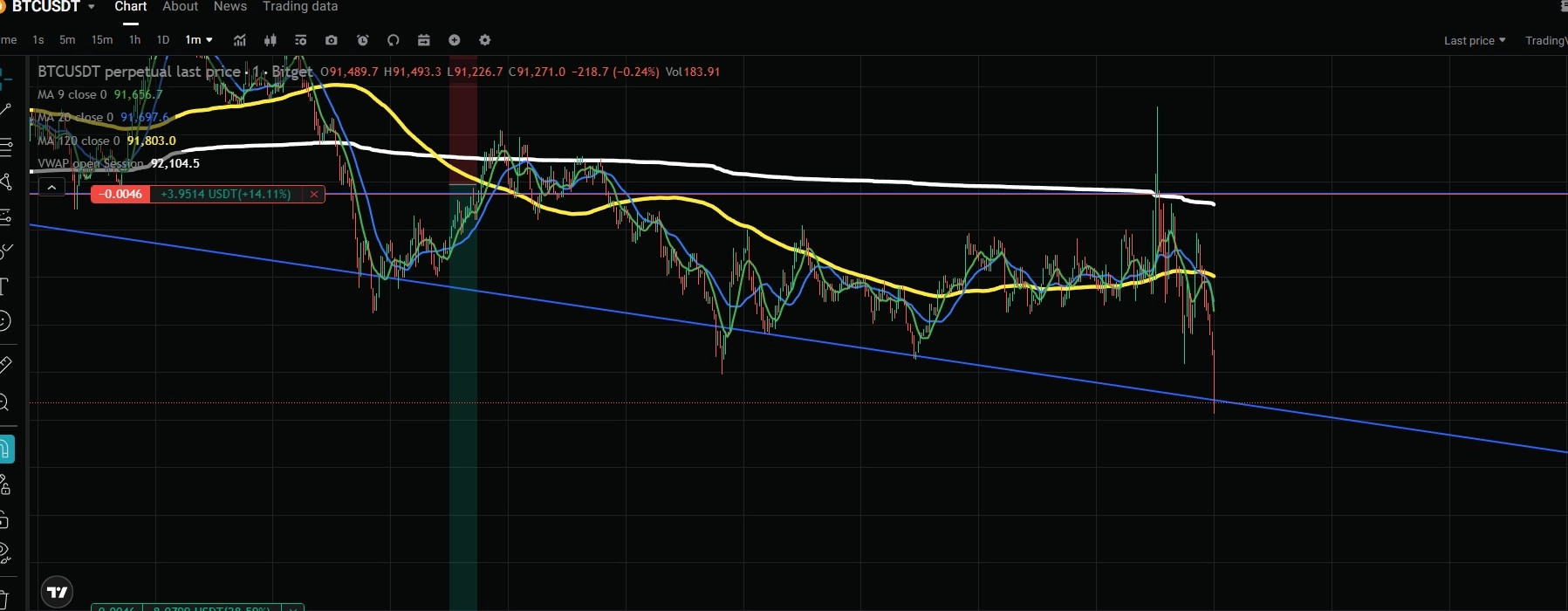Select the ruler measure tool
Viewport: 1568px width, 611px height.
(x=4, y=365)
